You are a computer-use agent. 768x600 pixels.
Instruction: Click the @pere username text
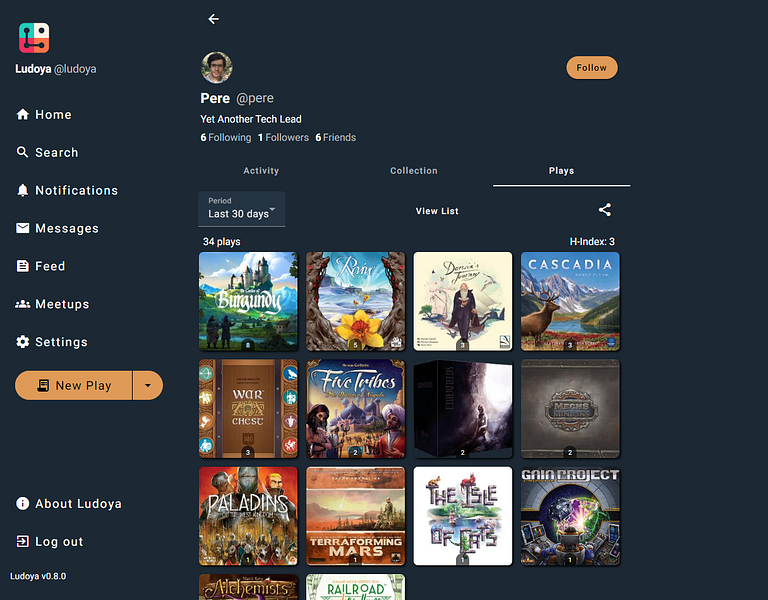[255, 98]
